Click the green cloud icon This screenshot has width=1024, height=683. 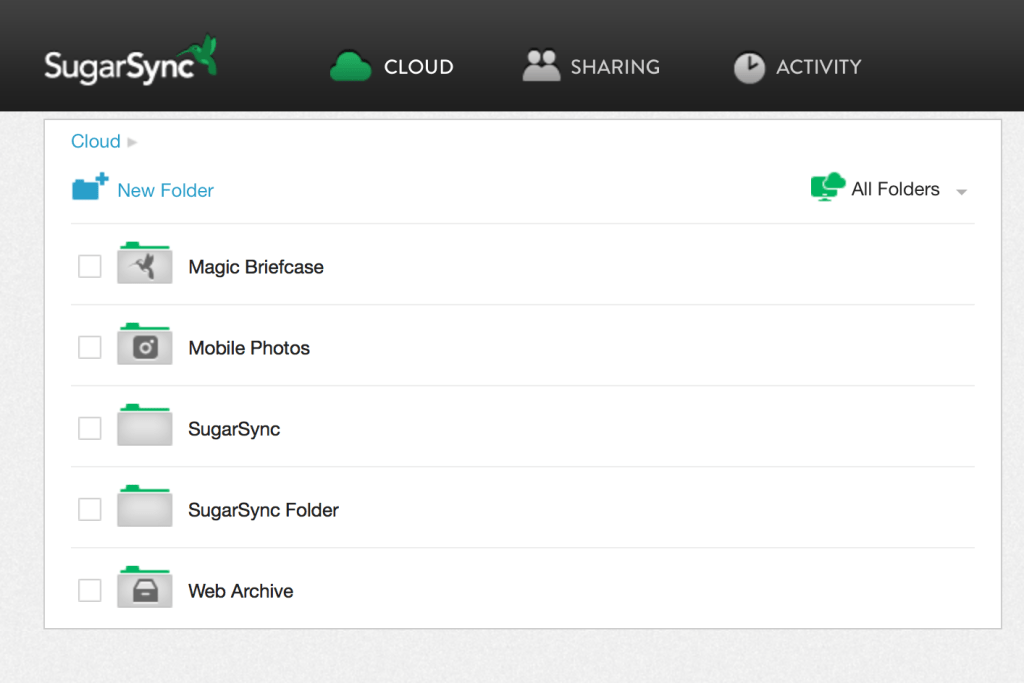click(x=351, y=67)
